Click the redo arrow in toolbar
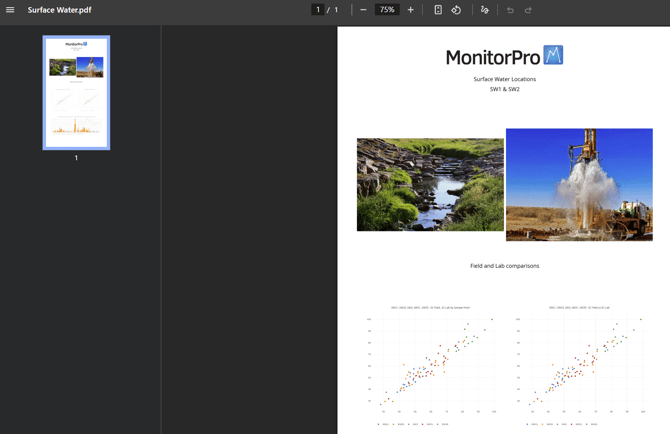Screen dimensions: 670x434 point(528,10)
